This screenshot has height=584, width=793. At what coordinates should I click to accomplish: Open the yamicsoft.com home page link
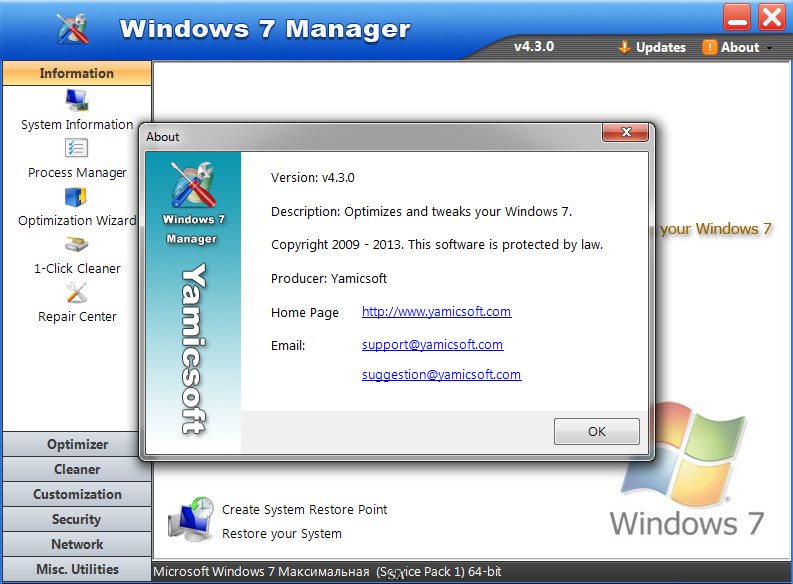436,312
